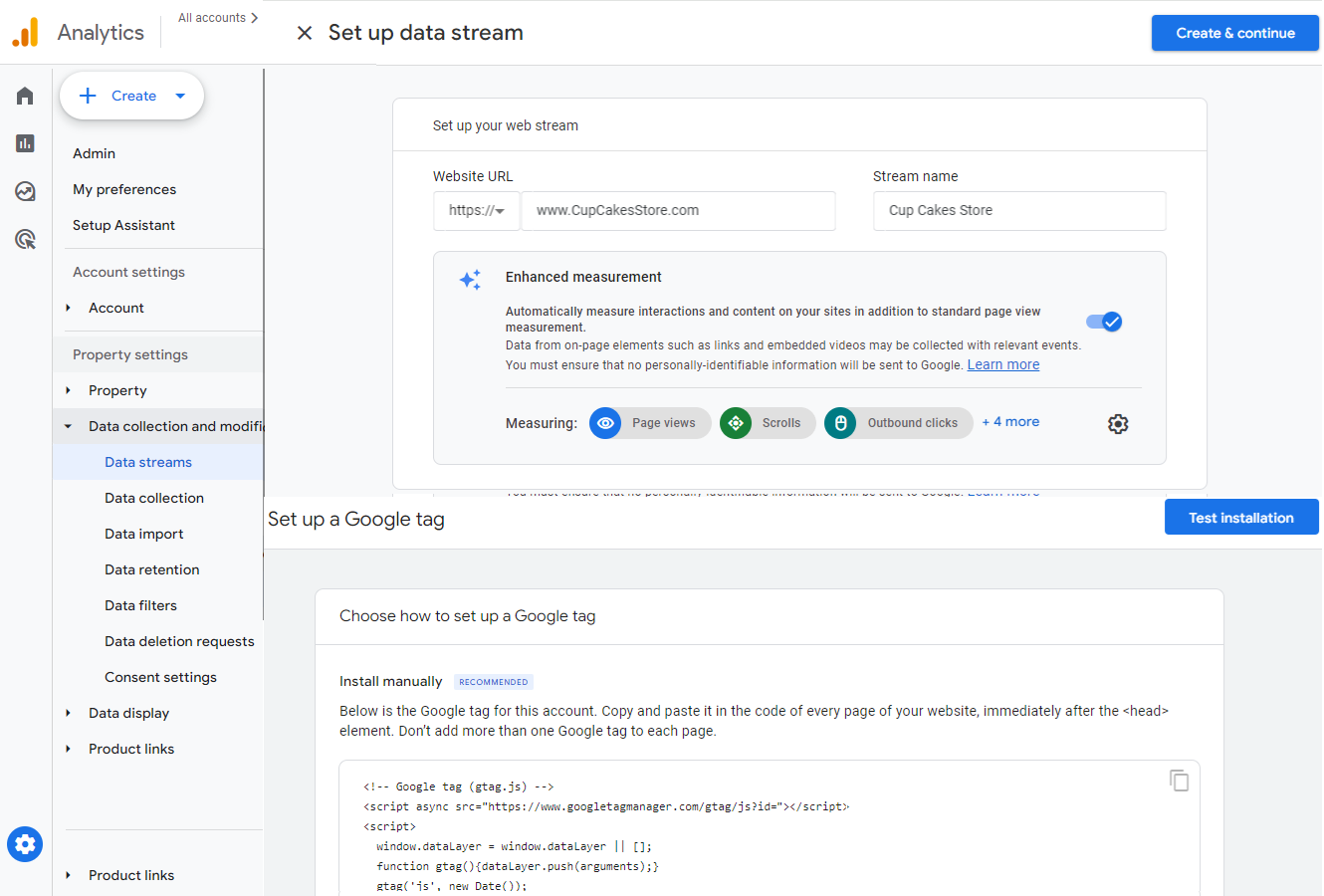Follow the Learn more link

pos(1003,364)
